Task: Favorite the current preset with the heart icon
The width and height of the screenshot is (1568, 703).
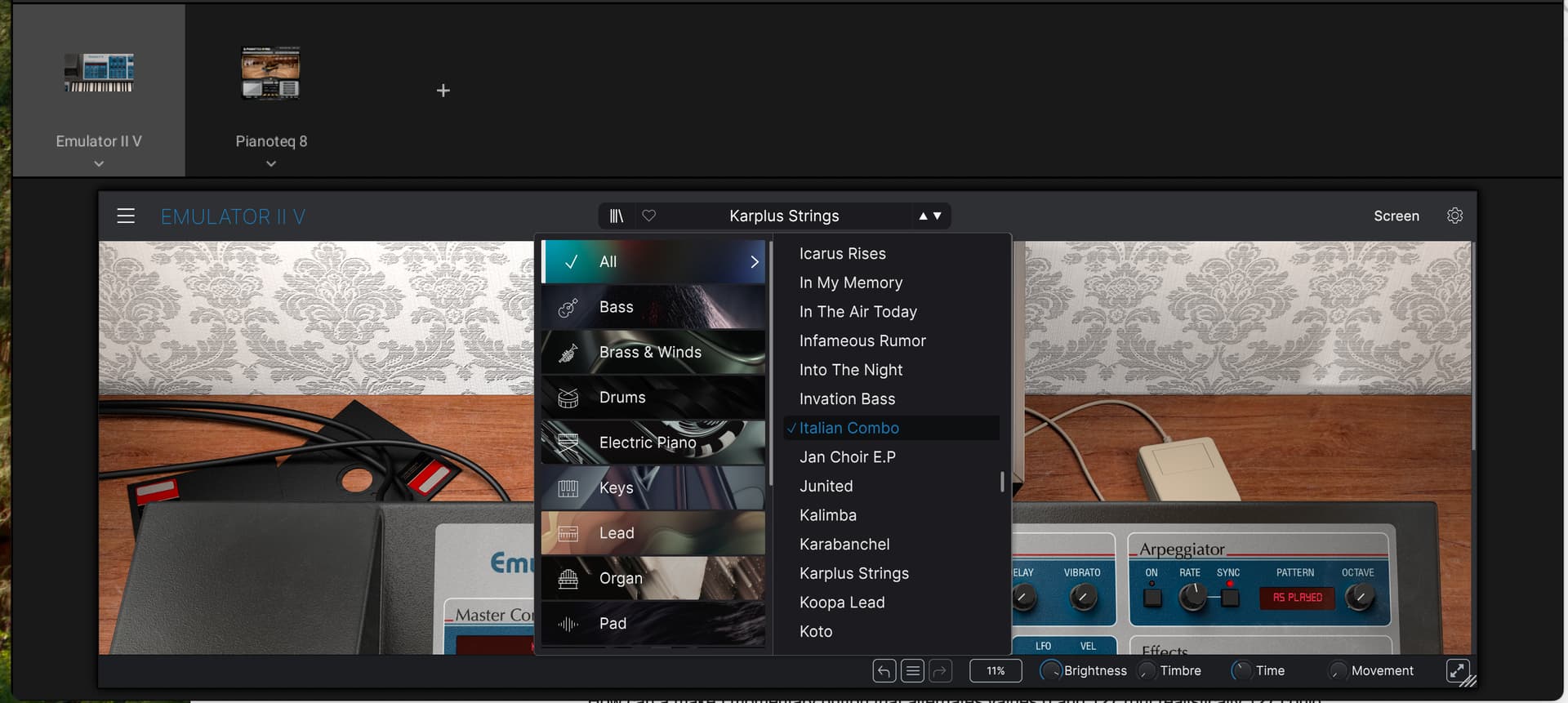Action: pyautogui.click(x=649, y=216)
